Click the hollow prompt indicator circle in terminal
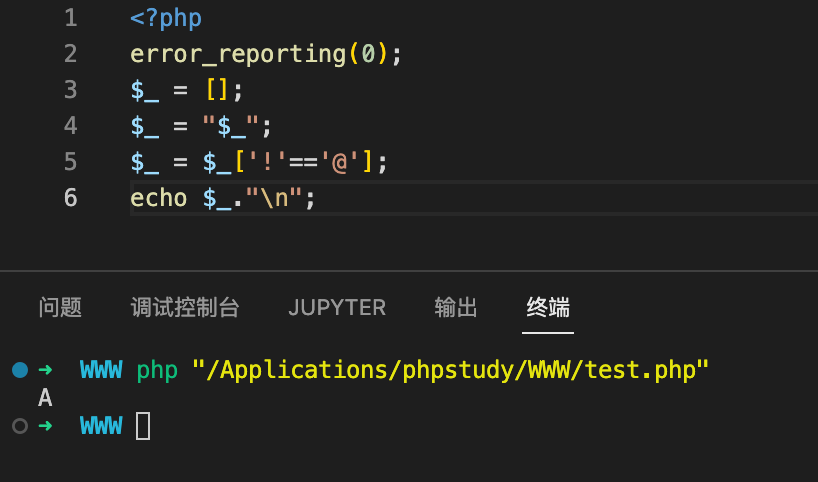This screenshot has height=482, width=818. click(x=20, y=426)
